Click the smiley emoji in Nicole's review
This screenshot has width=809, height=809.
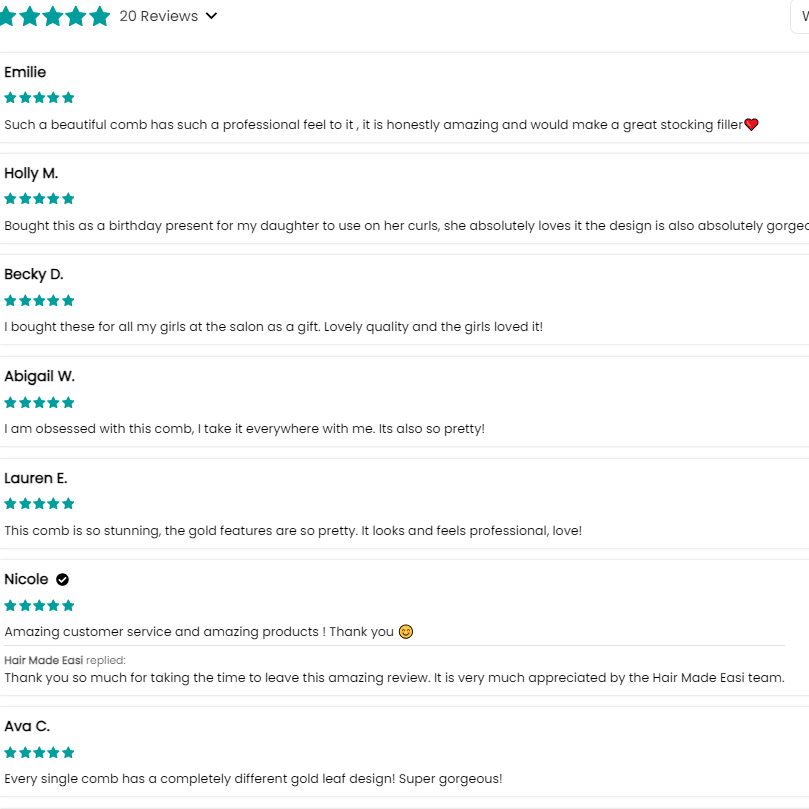[x=406, y=631]
